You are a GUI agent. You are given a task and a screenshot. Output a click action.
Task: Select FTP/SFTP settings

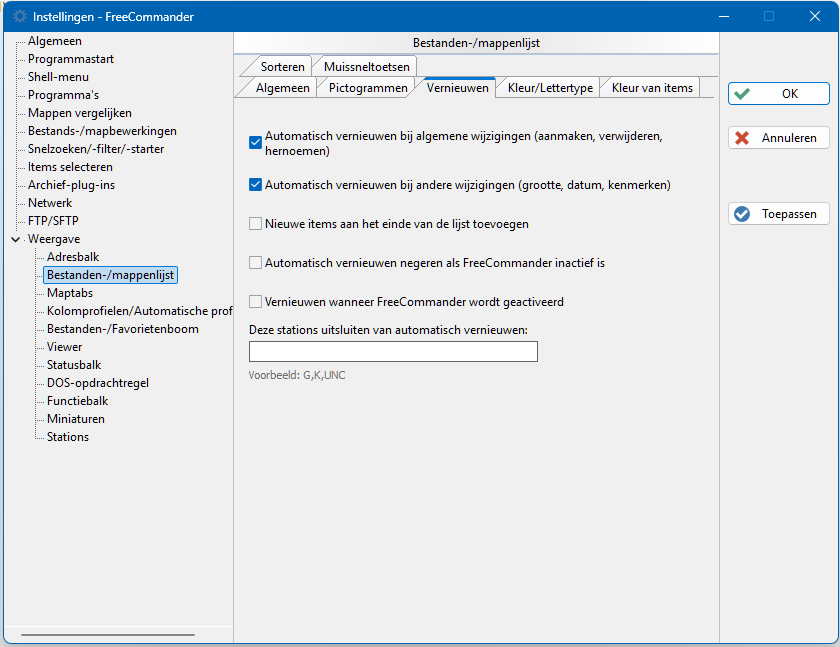click(53, 221)
